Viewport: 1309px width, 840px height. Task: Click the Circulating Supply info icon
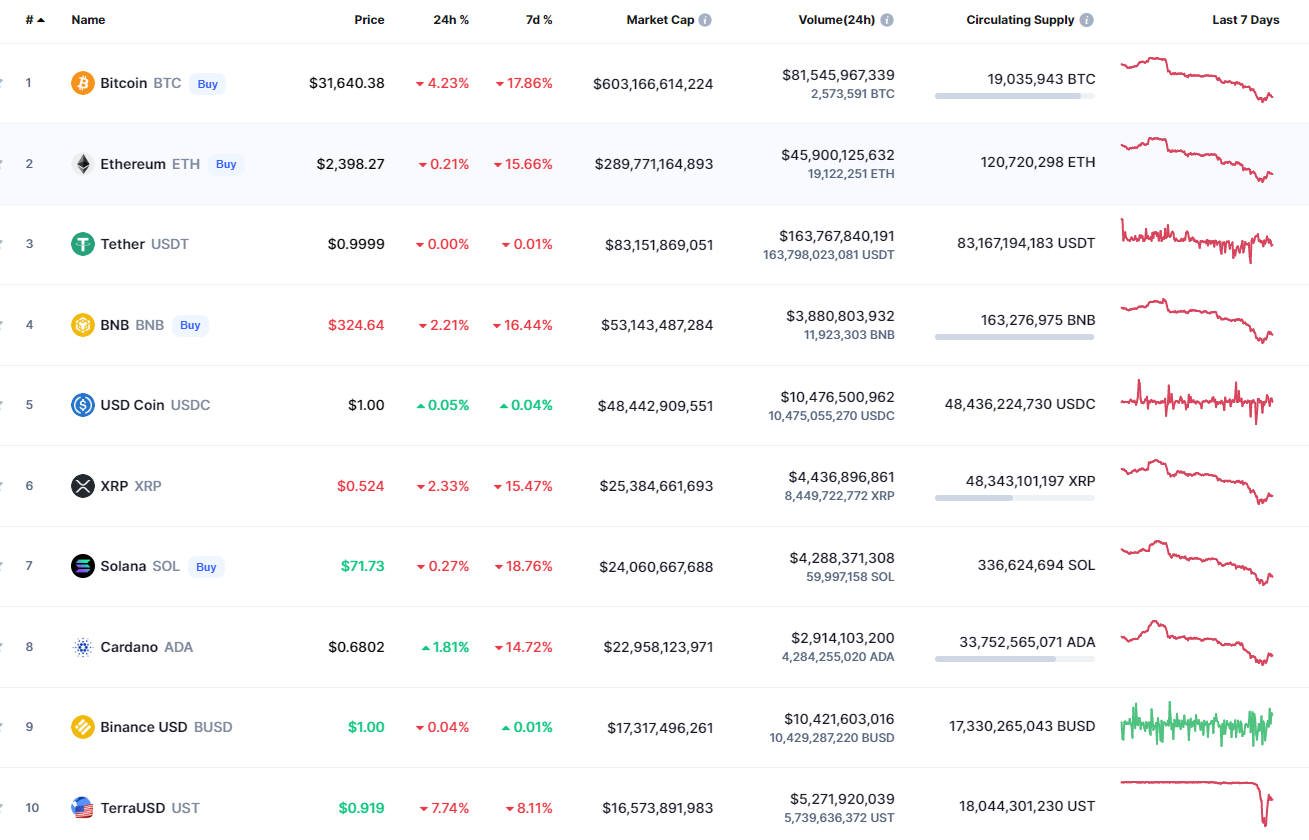point(1087,20)
